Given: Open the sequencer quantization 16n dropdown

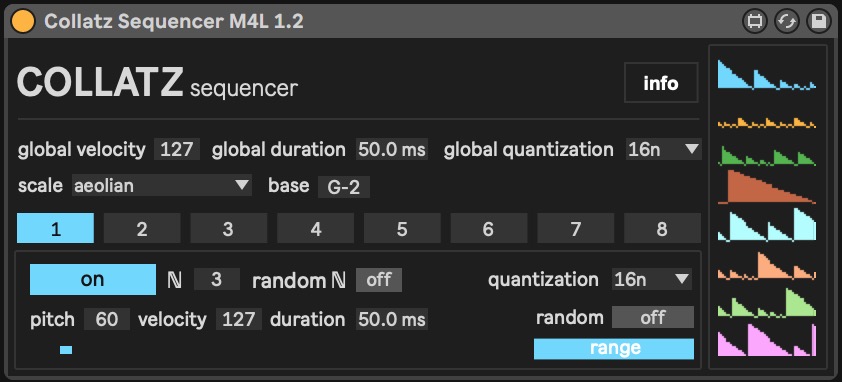Looking at the screenshot, I should [x=652, y=279].
